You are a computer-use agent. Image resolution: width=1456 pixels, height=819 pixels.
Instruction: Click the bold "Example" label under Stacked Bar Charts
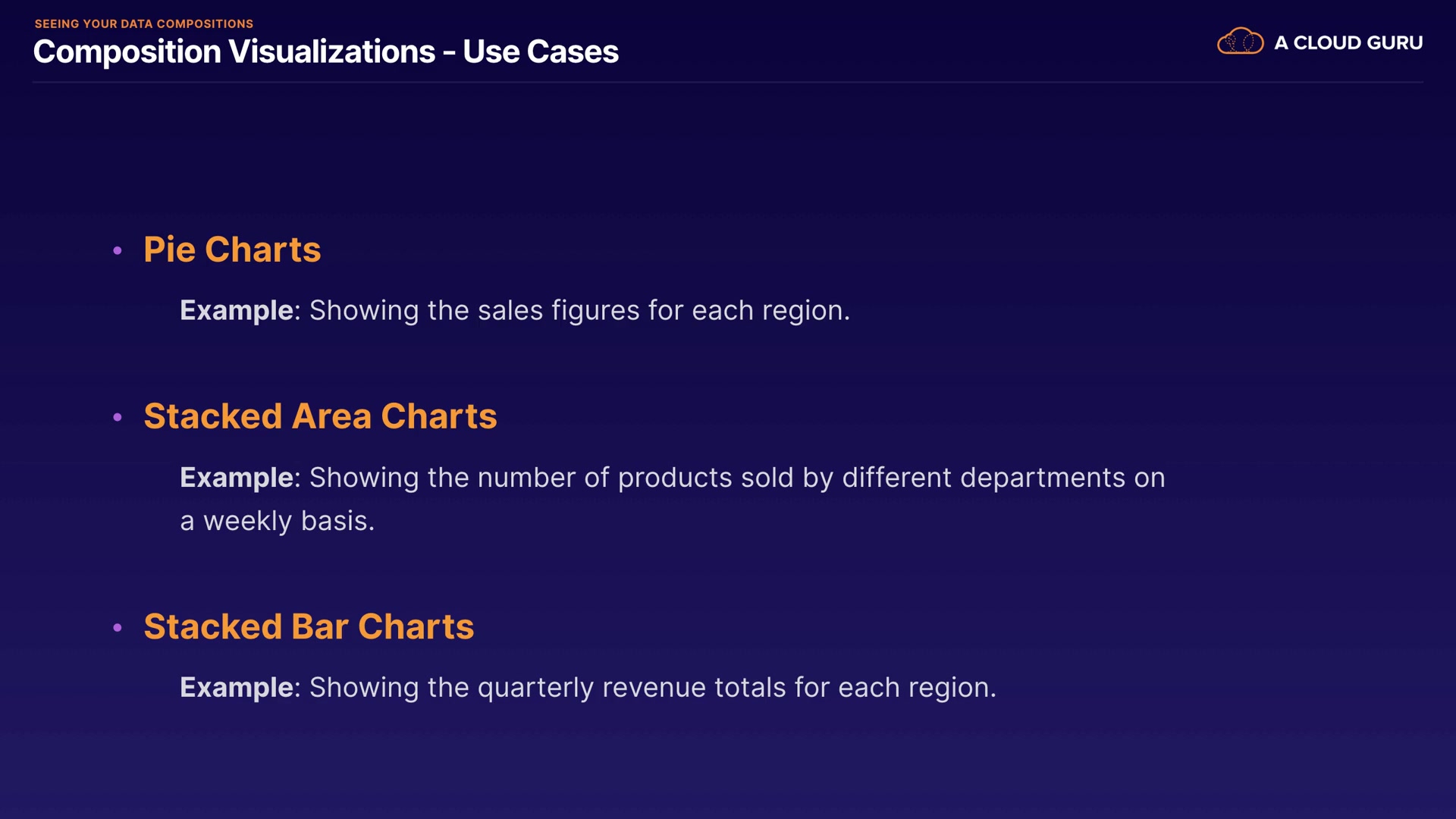[x=237, y=688]
